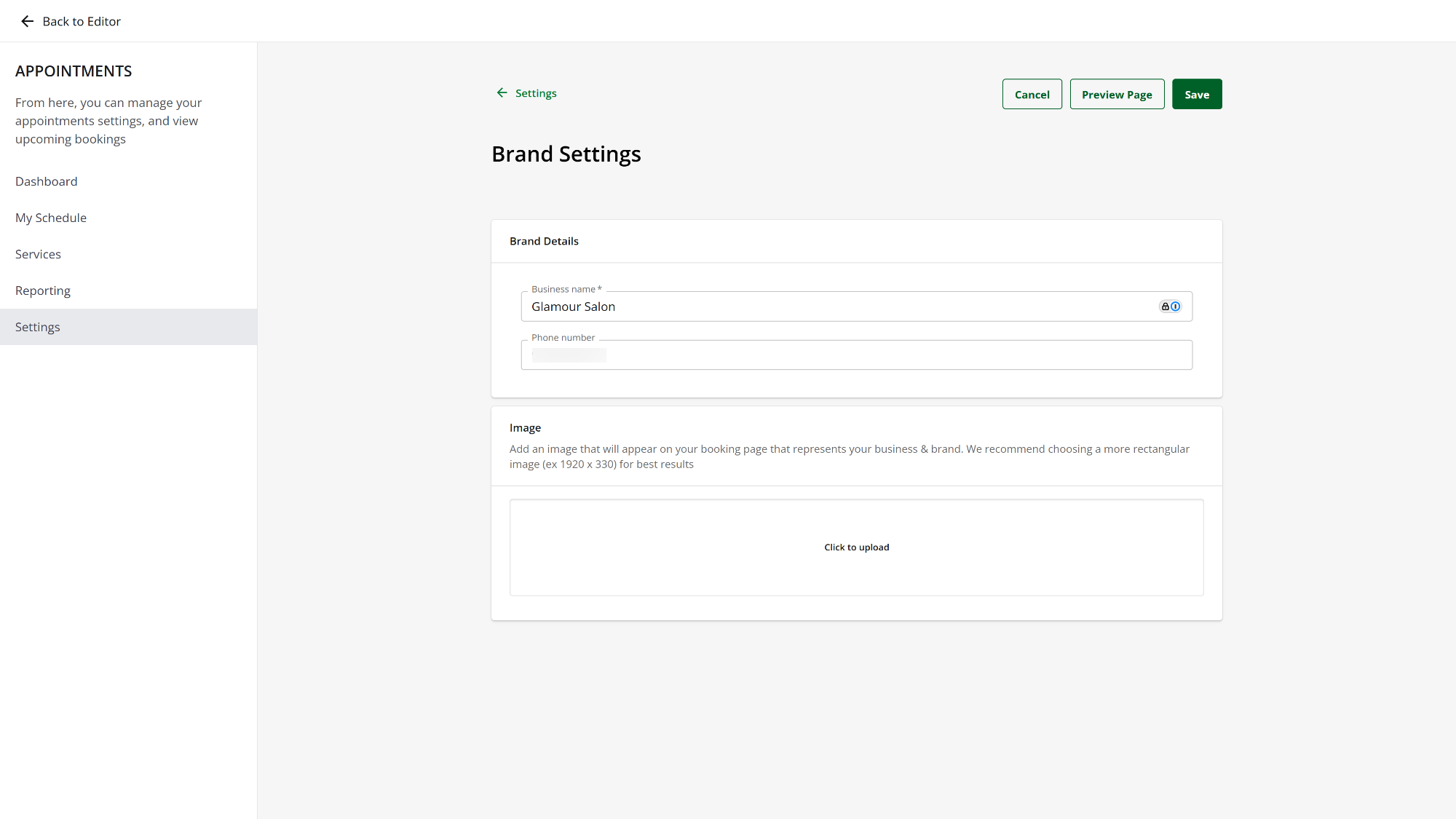Select Reporting in the sidebar
1456x819 pixels.
[43, 290]
